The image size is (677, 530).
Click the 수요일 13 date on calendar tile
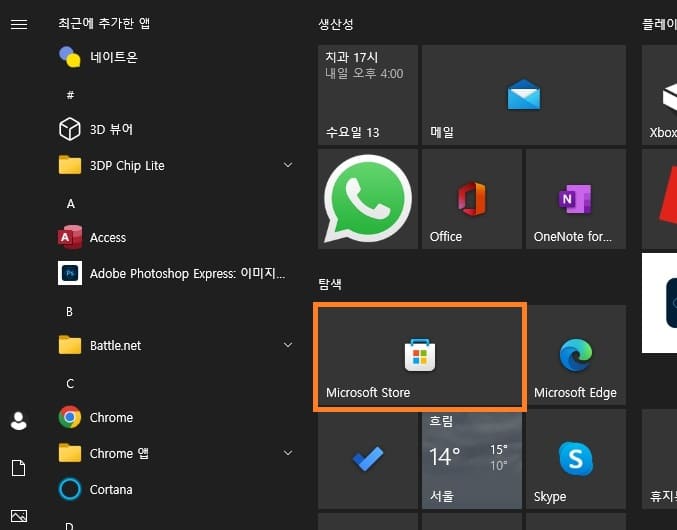352,132
